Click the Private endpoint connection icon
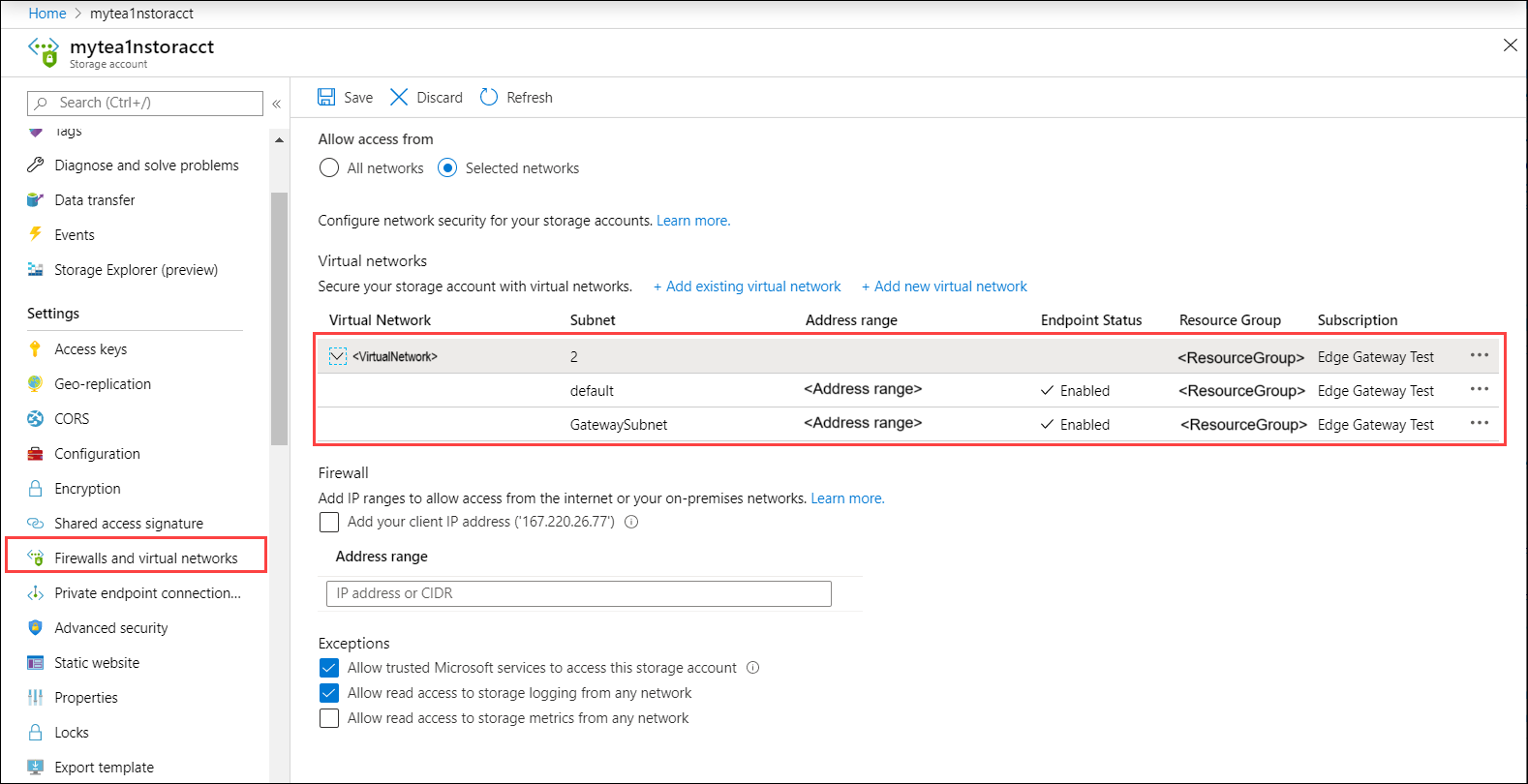 click(x=36, y=592)
